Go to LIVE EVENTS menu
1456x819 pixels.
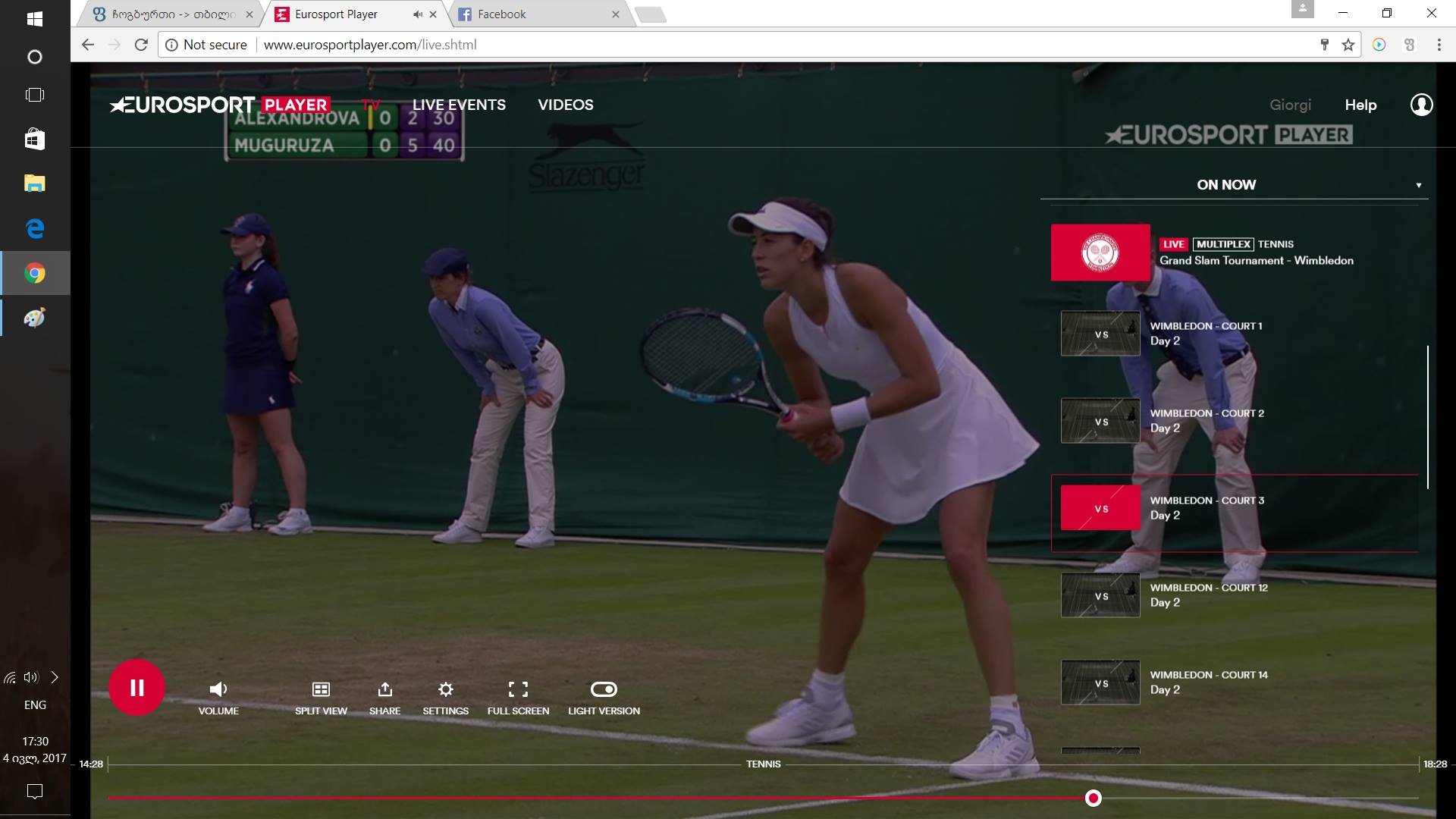(459, 105)
